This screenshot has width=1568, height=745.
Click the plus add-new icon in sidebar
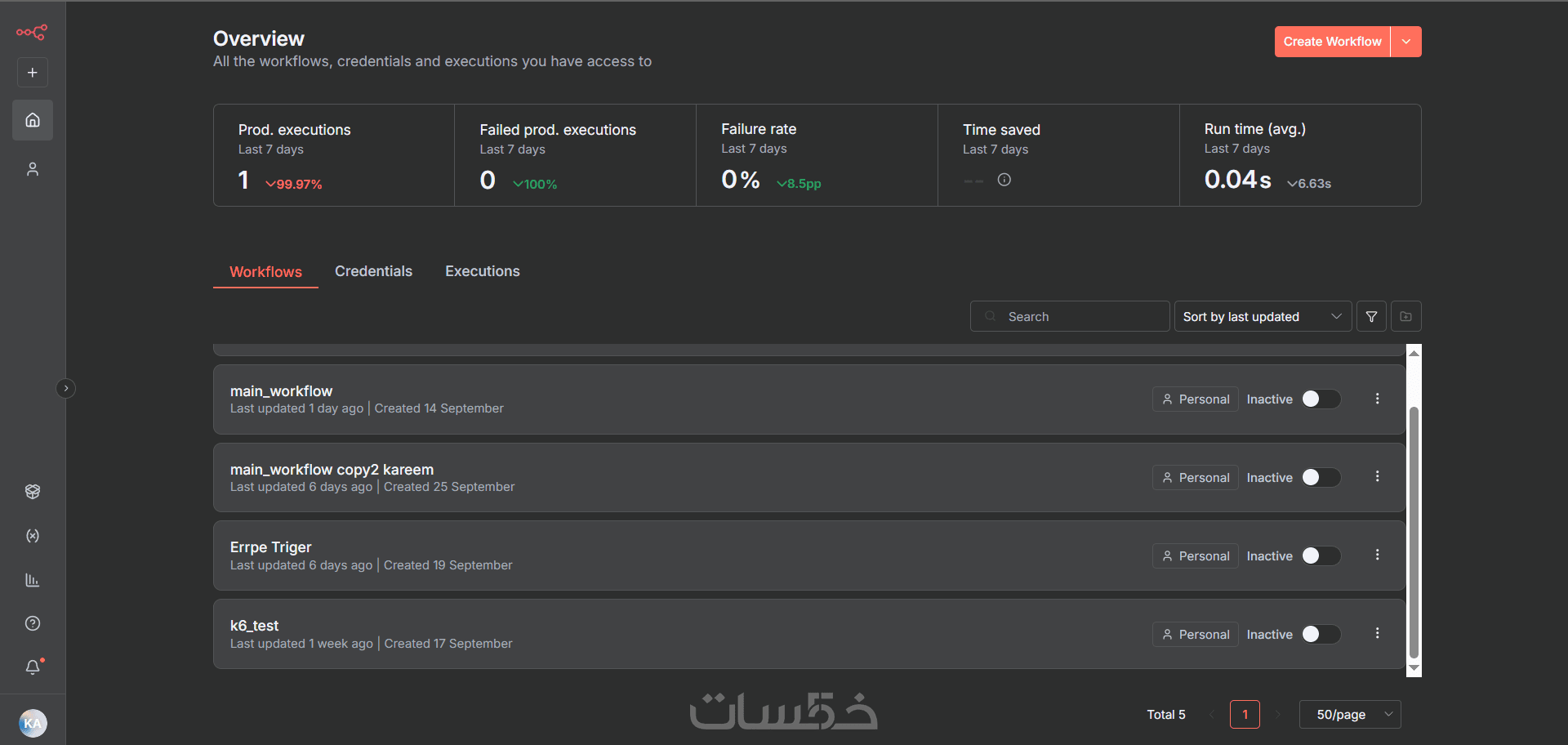click(33, 73)
